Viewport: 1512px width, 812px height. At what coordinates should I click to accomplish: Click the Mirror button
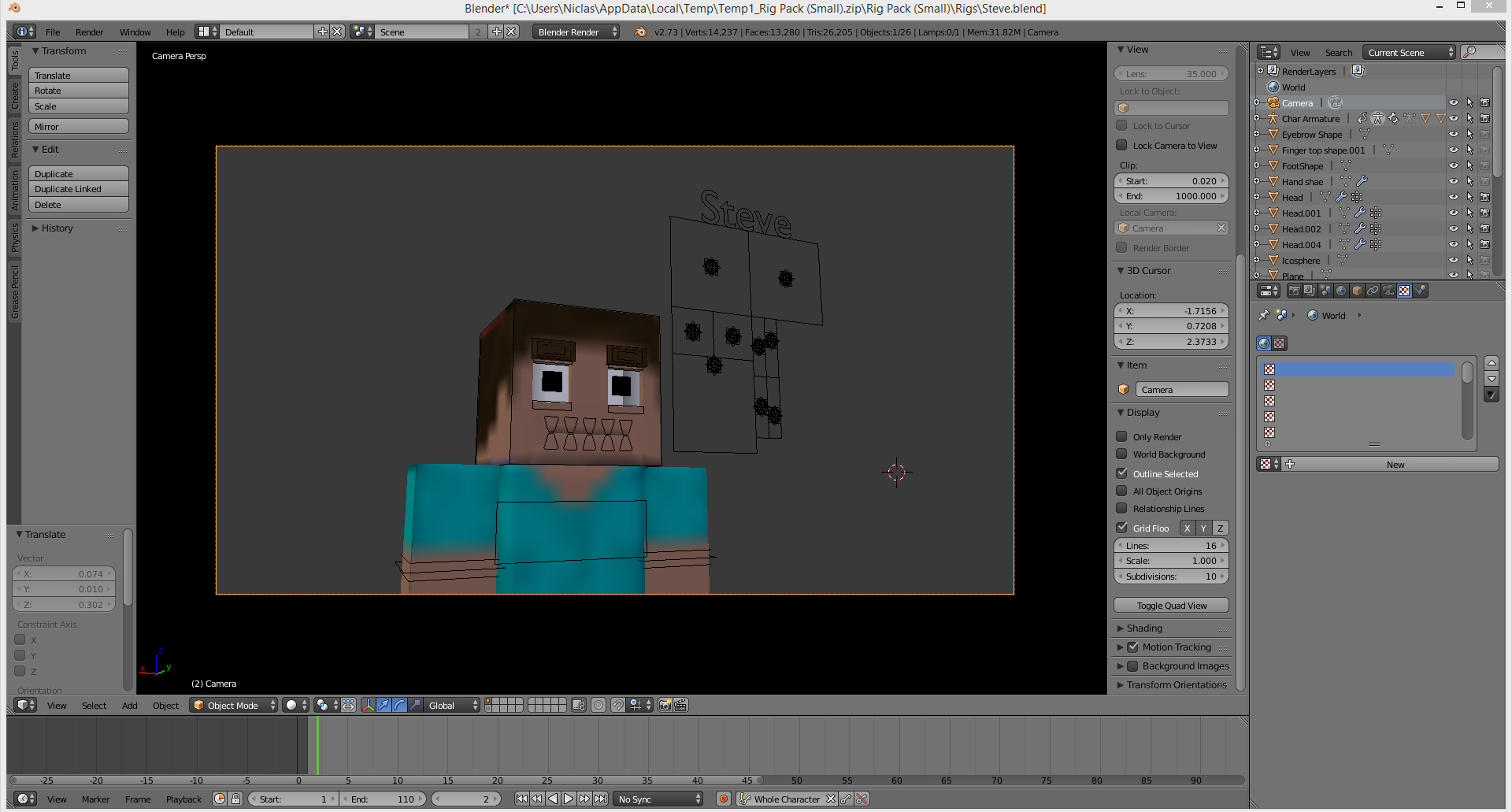79,126
